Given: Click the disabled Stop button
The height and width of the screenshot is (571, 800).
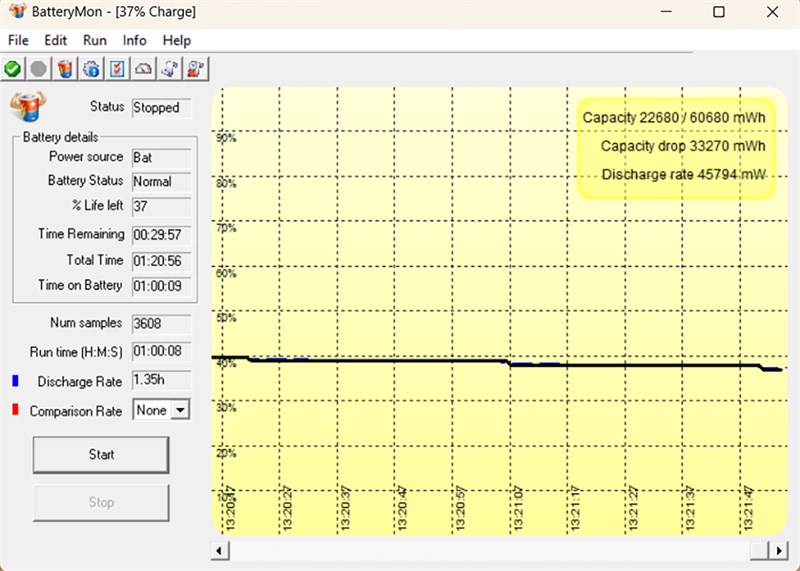Looking at the screenshot, I should tap(101, 503).
